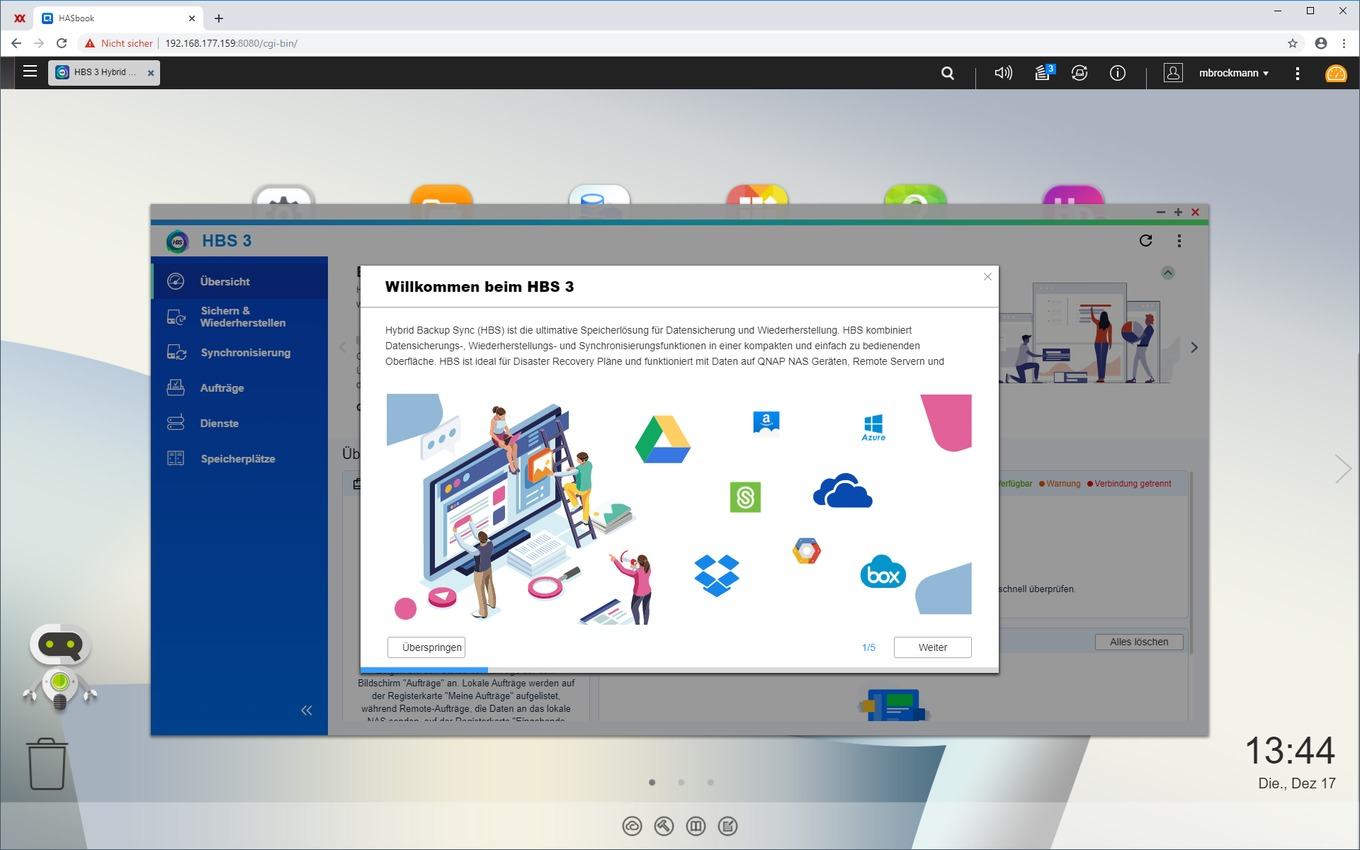Click the Alles löschen button
Screen dimensions: 1360x850
(x=1139, y=642)
